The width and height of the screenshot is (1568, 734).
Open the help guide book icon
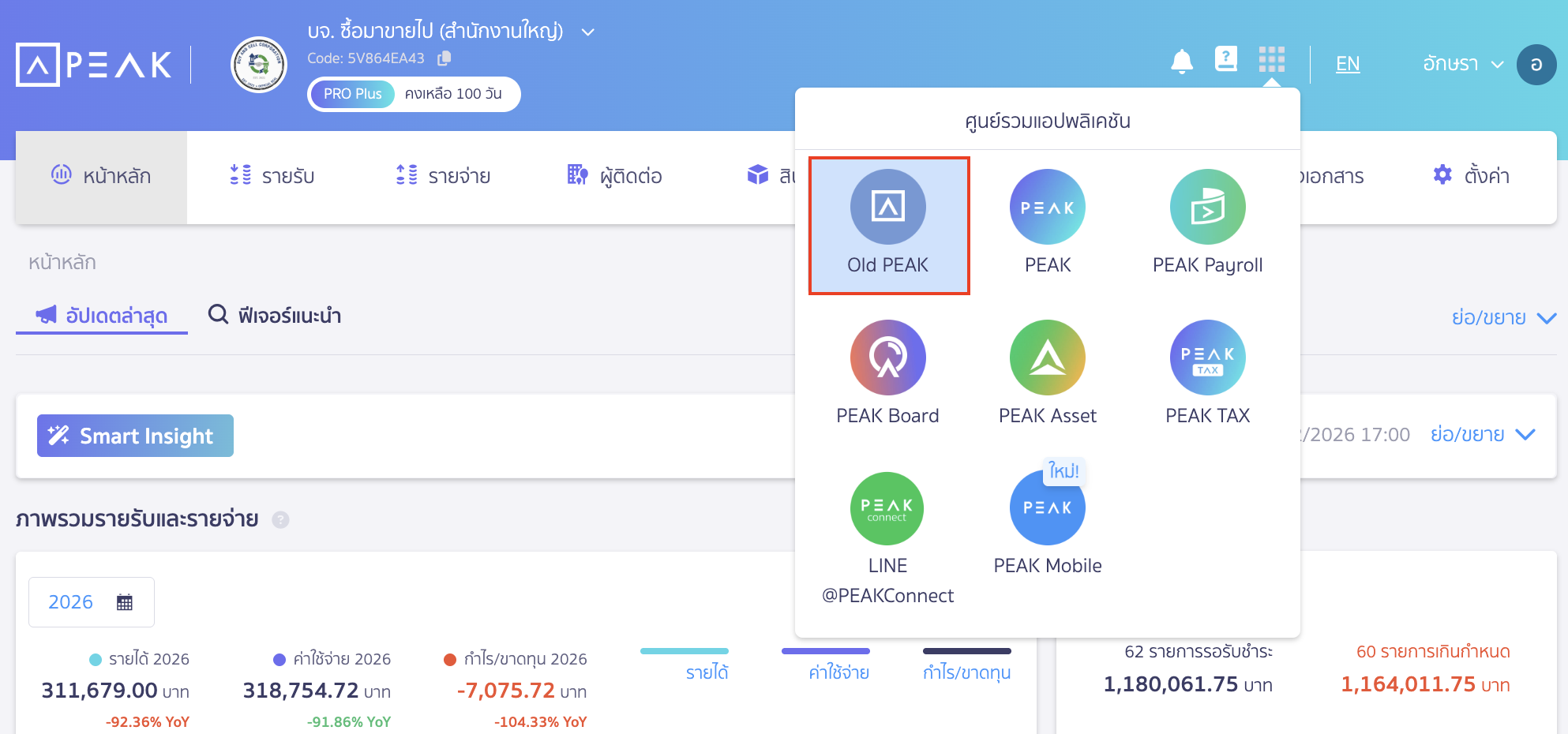(x=1225, y=59)
